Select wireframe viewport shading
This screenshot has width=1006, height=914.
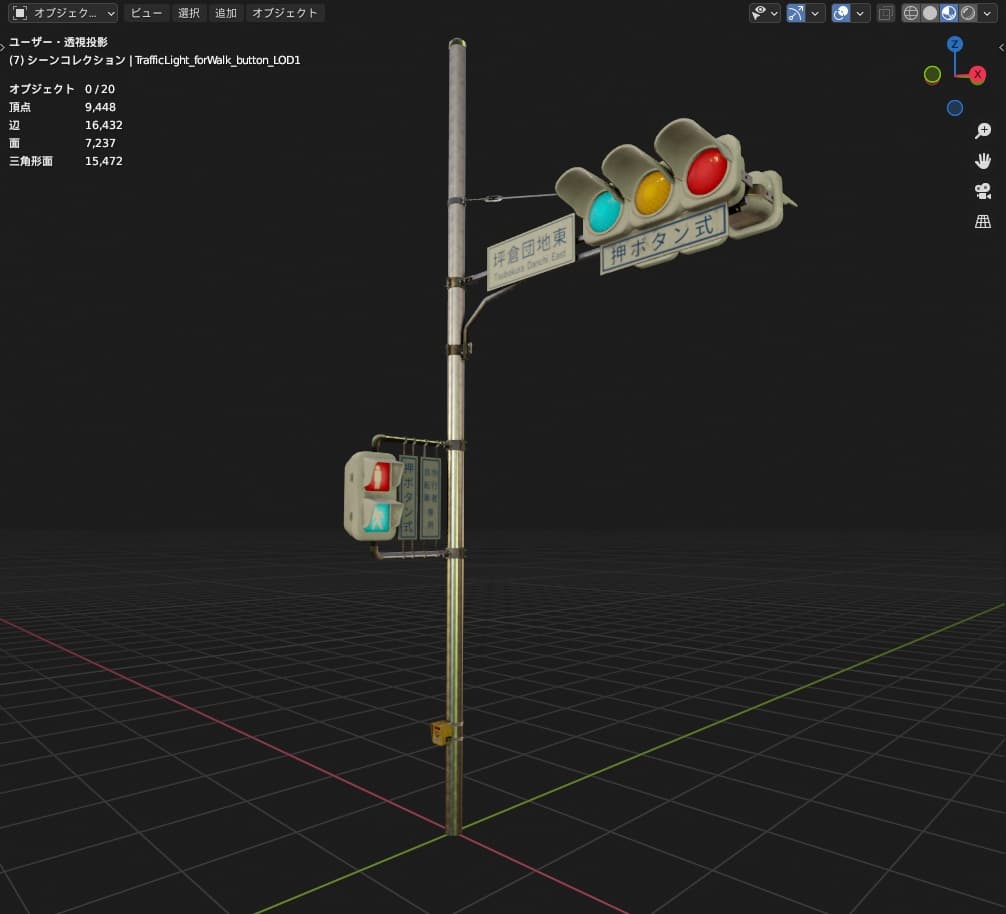(910, 13)
